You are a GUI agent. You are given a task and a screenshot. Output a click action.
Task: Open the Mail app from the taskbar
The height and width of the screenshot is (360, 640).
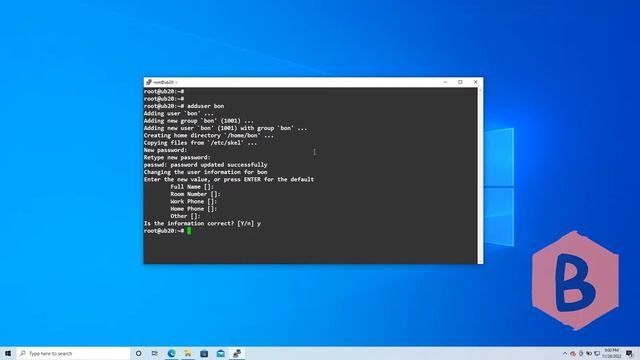pyautogui.click(x=220, y=353)
